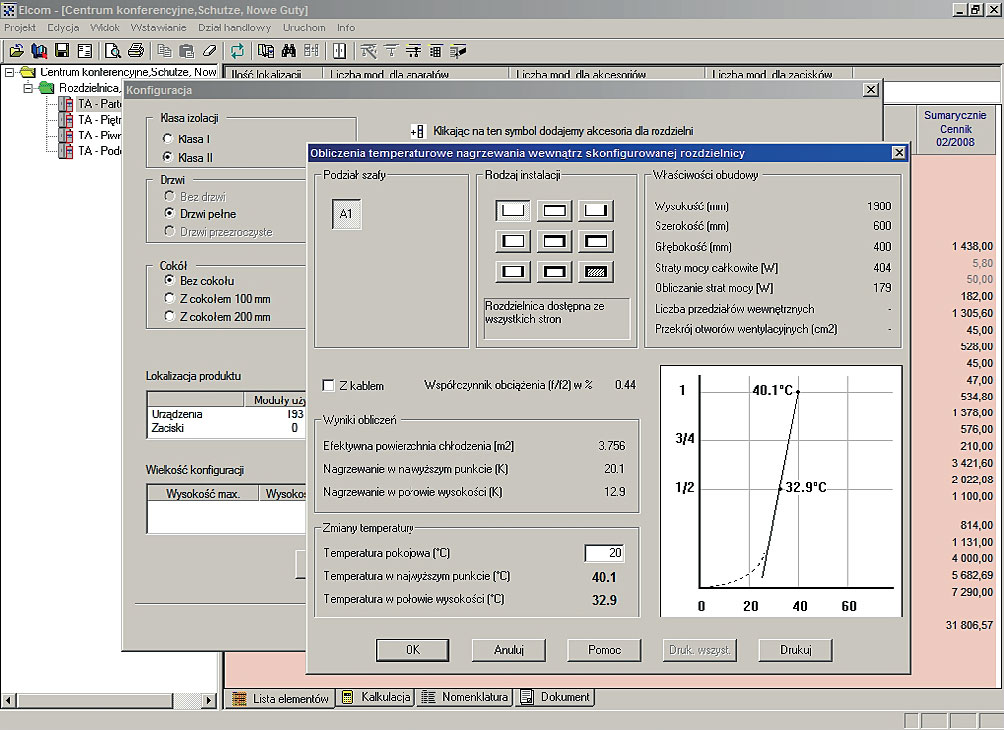The image size is (1004, 730).
Task: Click the Drukuj button
Action: pyautogui.click(x=795, y=649)
